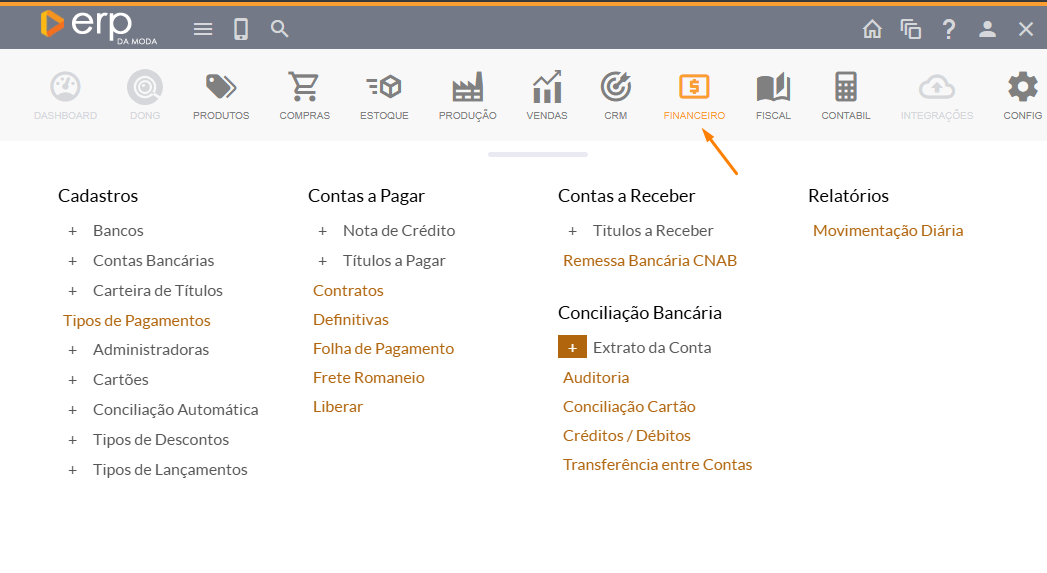This screenshot has width=1047, height=573.
Task: Open the Contabil calculator module
Action: 846,89
